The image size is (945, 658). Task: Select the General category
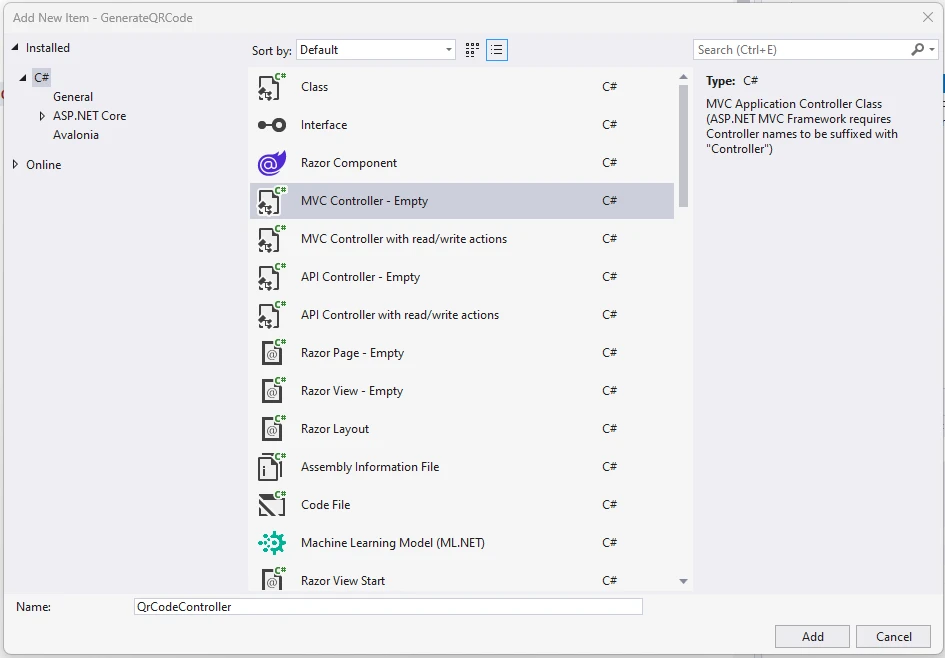click(73, 97)
